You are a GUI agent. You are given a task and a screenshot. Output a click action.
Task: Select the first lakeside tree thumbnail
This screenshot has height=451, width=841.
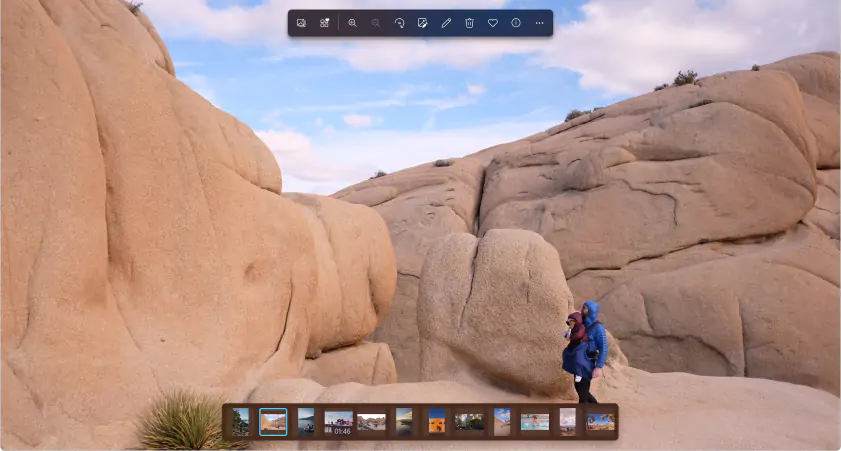(x=241, y=422)
